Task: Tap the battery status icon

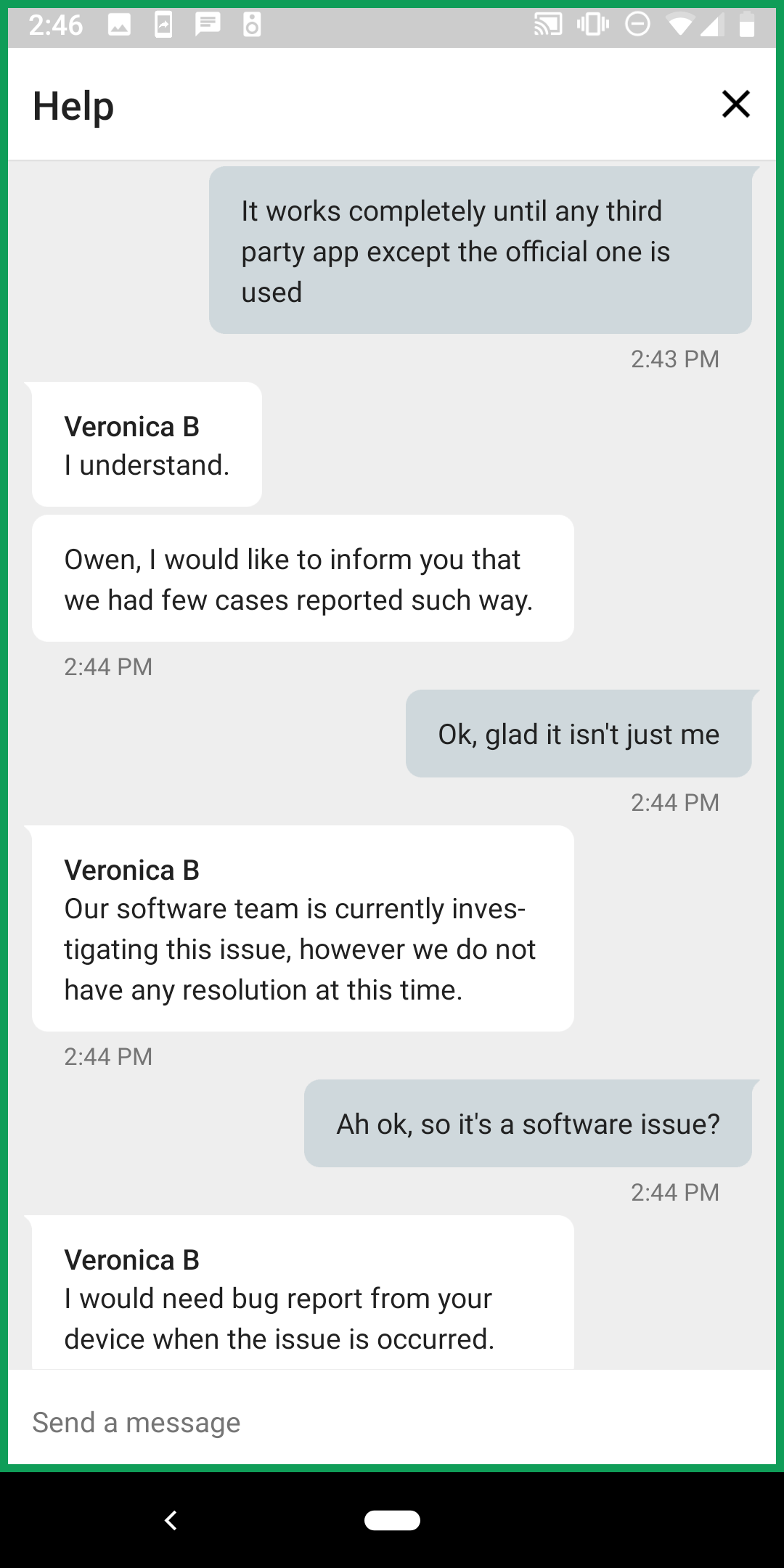Action: [x=746, y=25]
